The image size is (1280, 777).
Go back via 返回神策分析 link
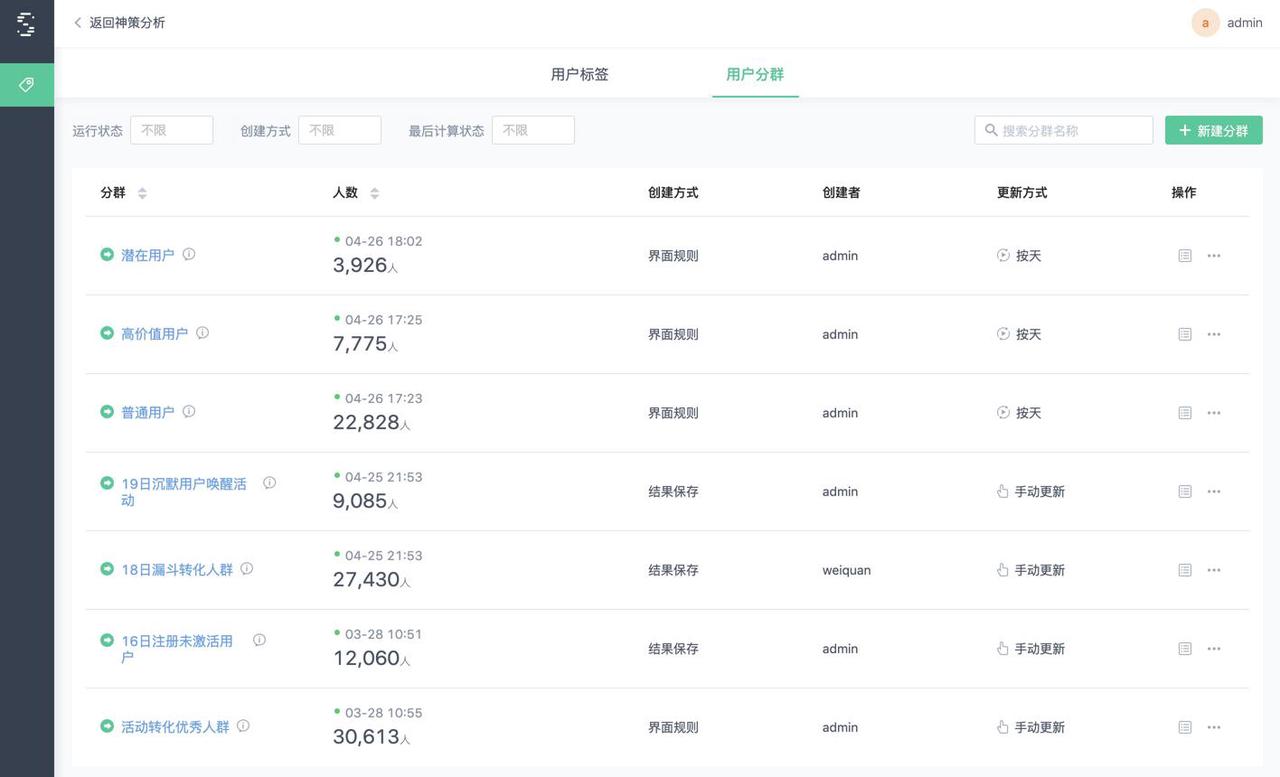[x=119, y=22]
